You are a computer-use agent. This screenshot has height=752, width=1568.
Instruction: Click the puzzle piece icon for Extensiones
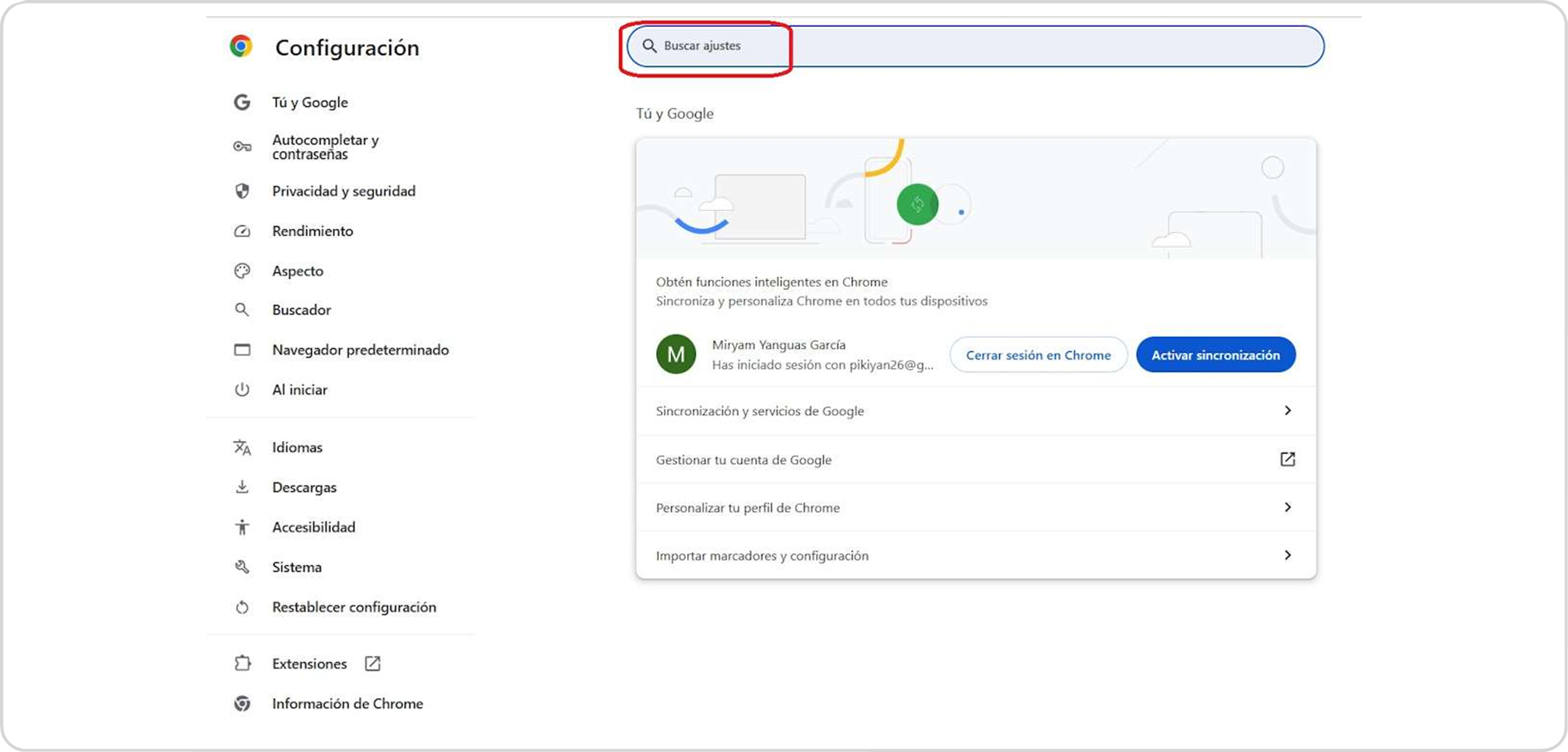pos(242,663)
